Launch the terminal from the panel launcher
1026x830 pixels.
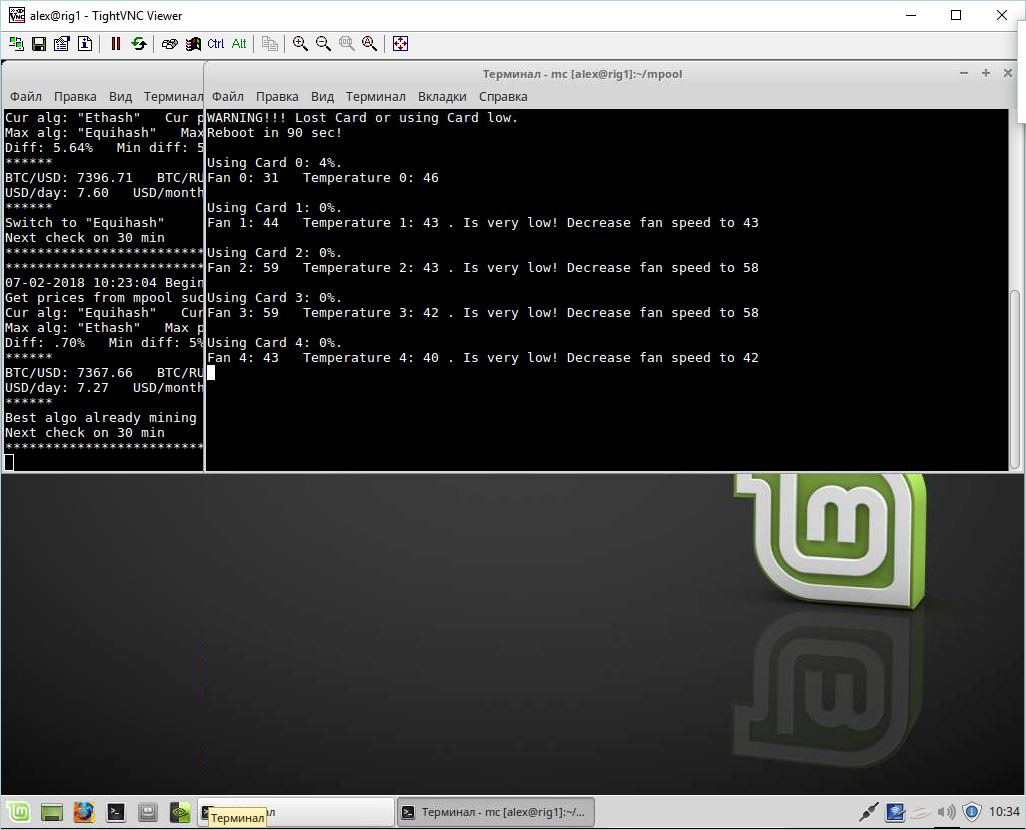(x=116, y=812)
